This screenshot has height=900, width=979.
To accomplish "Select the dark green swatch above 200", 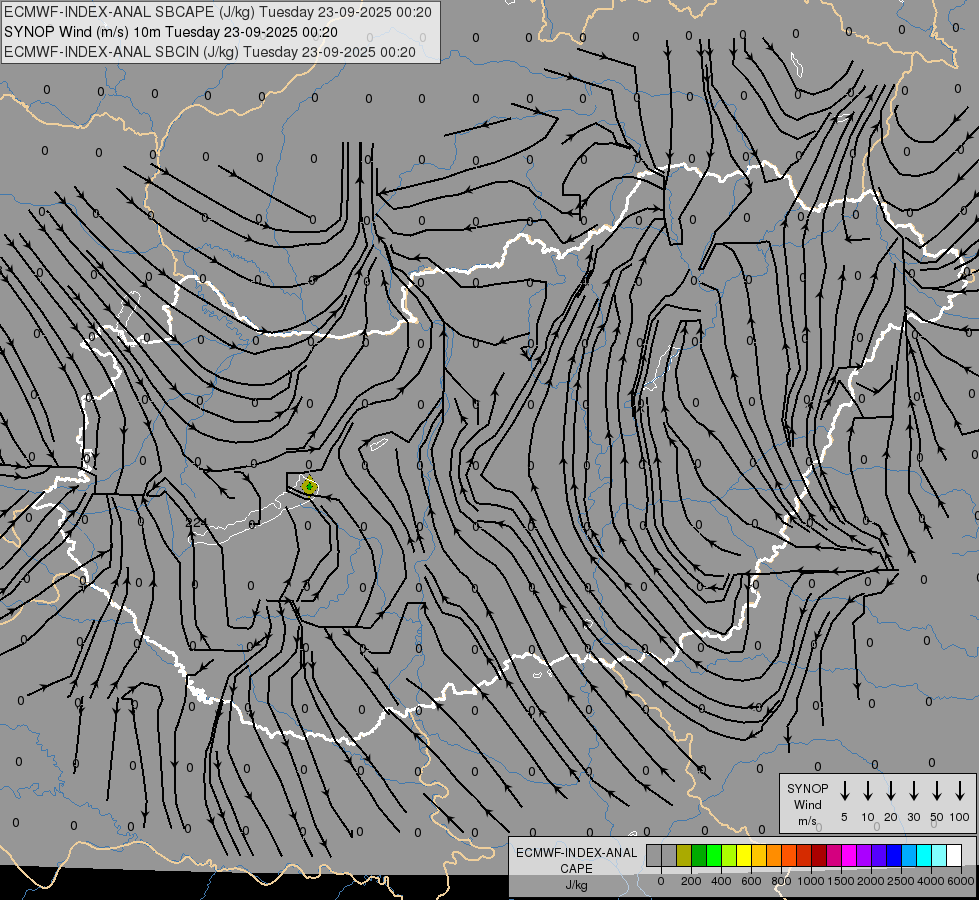I will point(699,855).
